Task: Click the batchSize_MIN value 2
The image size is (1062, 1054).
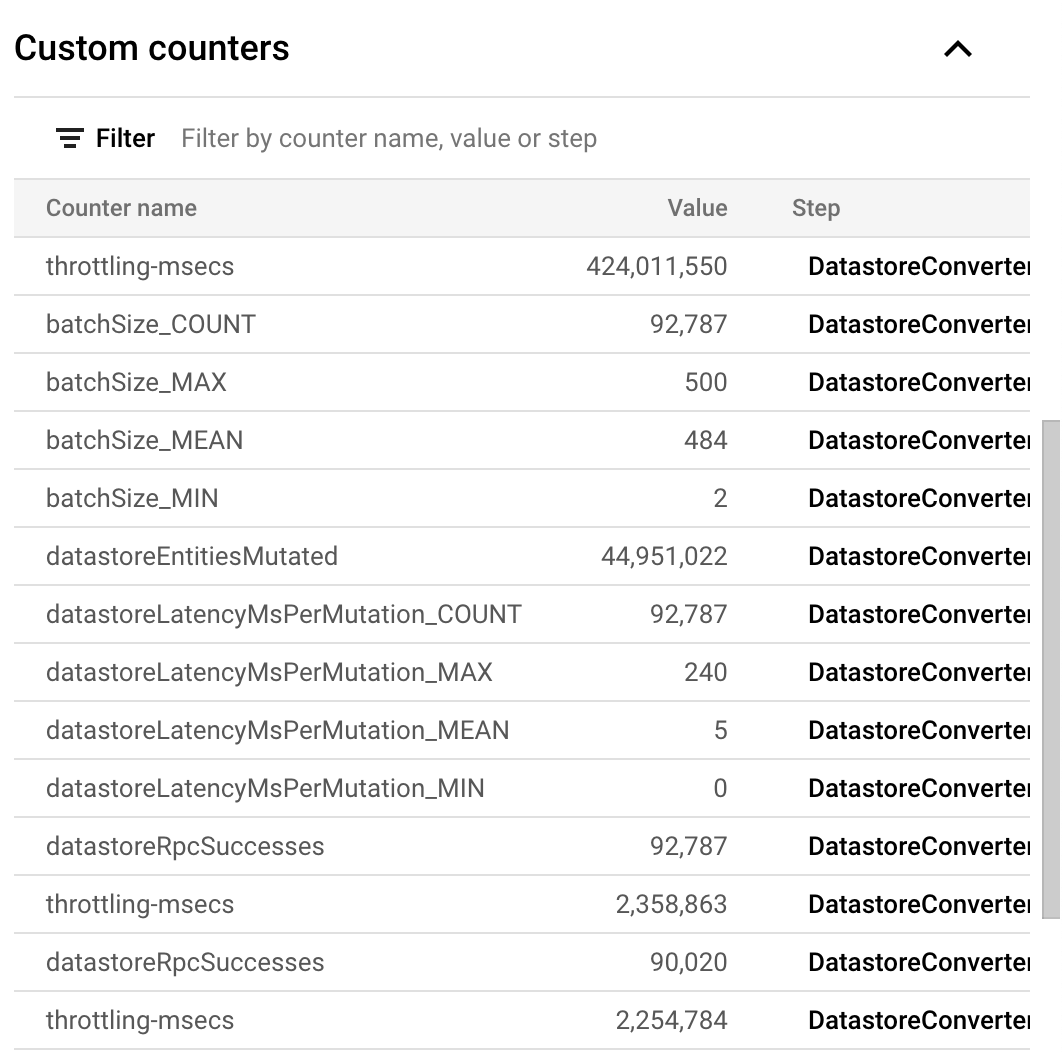Action: 719,498
